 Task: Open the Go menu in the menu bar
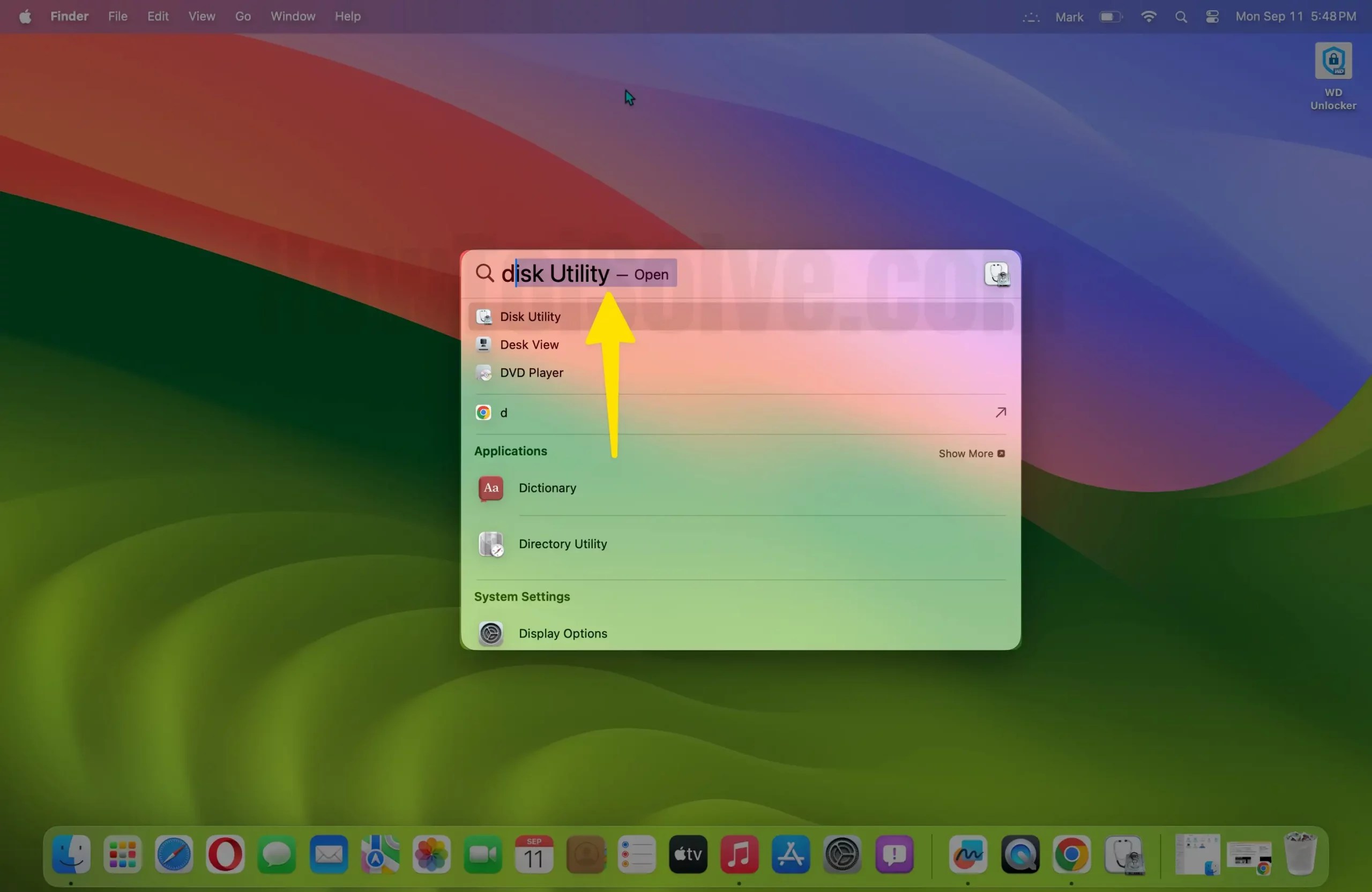click(243, 16)
